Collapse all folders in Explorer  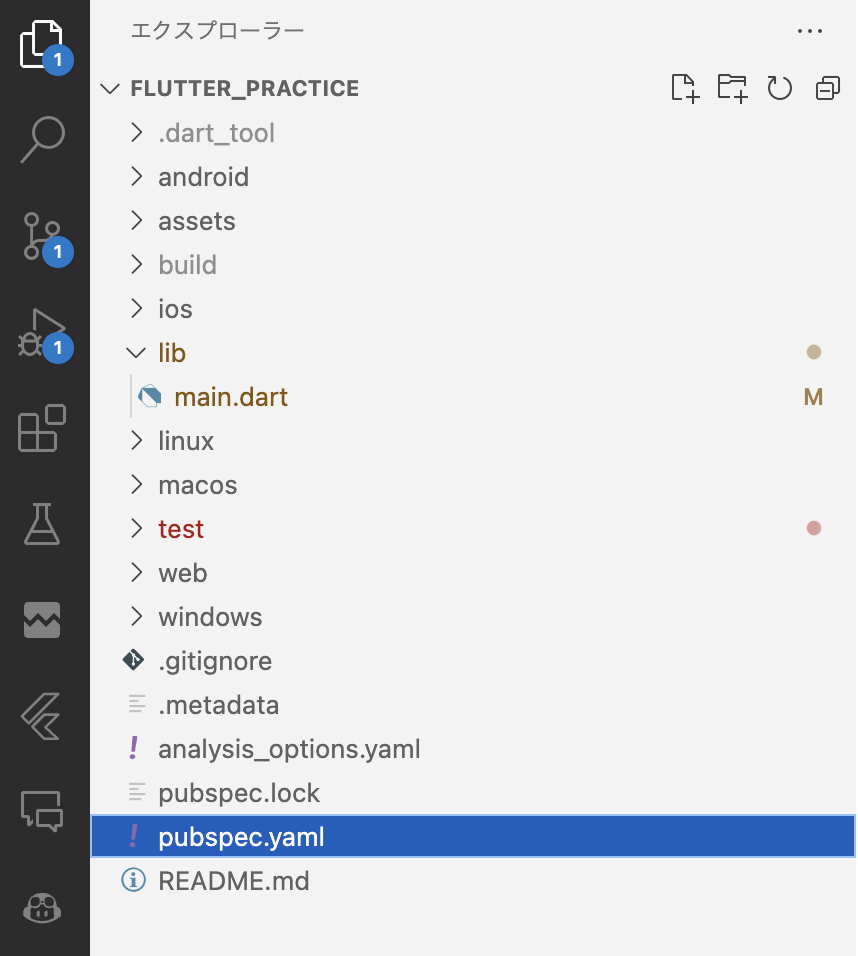point(828,88)
